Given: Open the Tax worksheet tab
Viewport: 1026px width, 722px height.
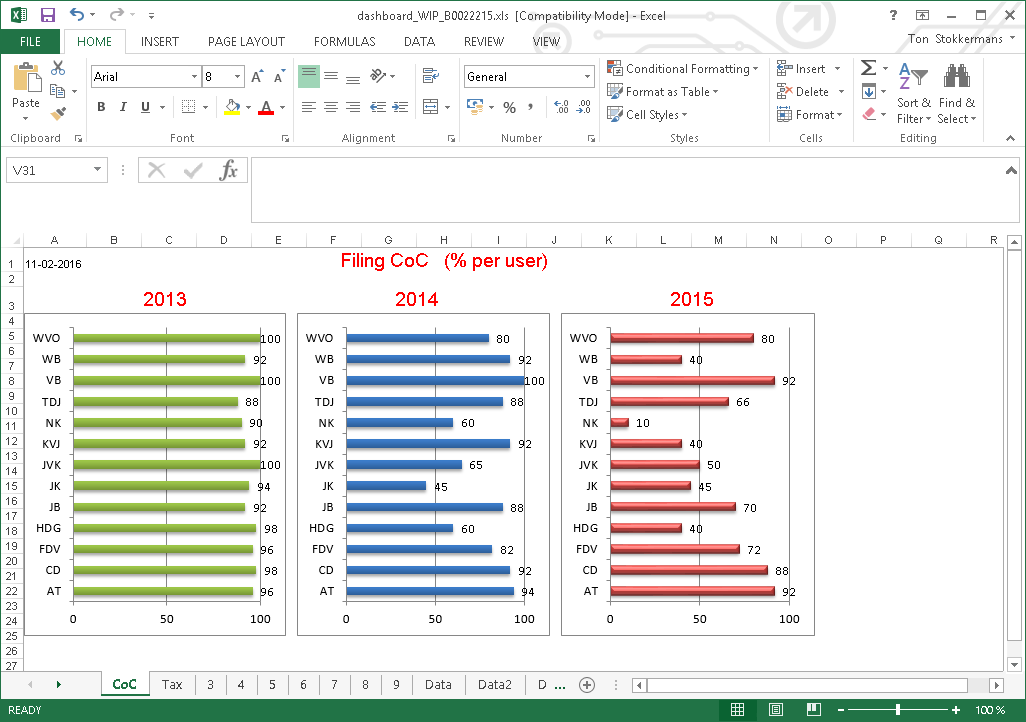Looking at the screenshot, I should 172,684.
